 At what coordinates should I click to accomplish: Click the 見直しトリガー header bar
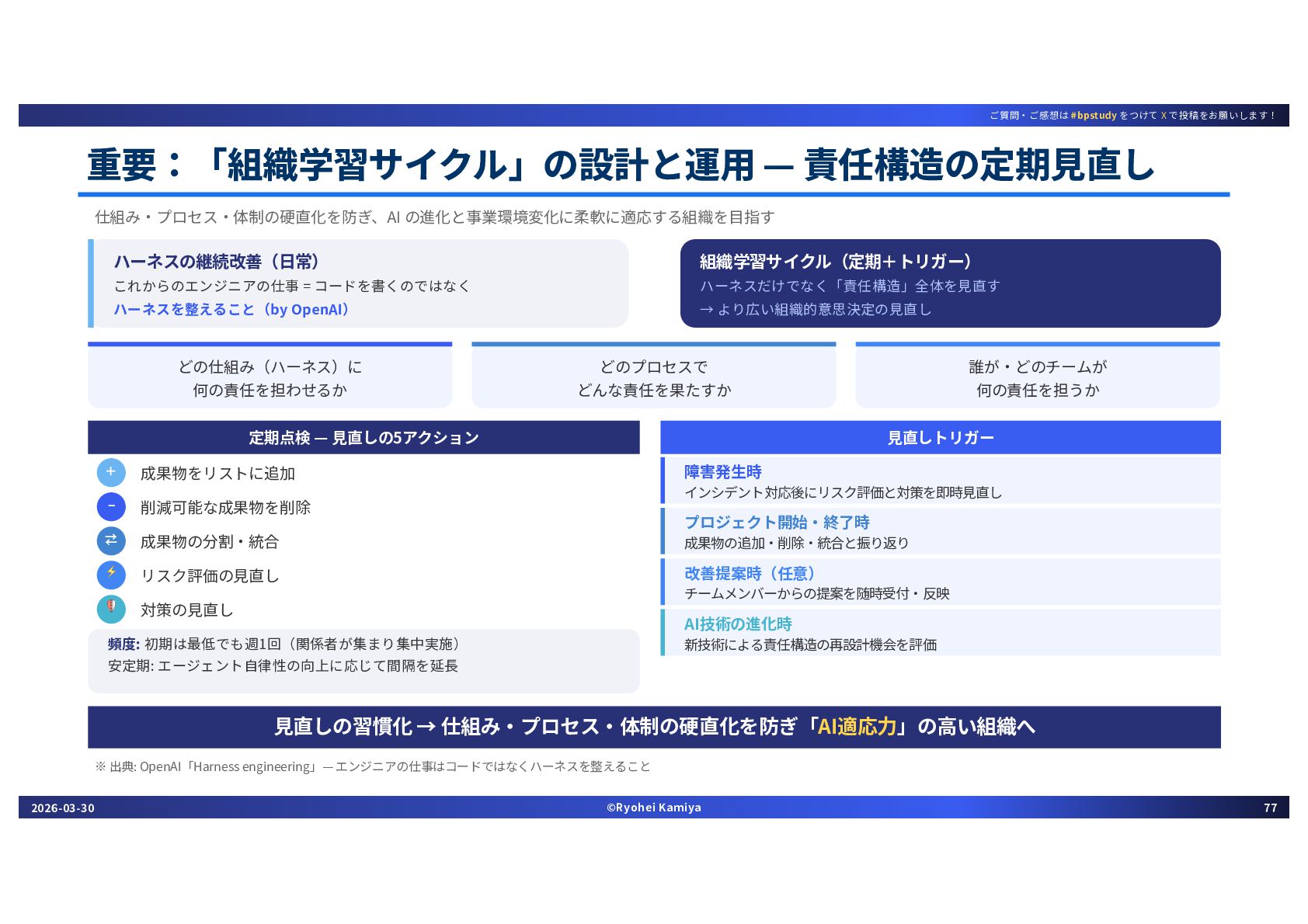[941, 438]
